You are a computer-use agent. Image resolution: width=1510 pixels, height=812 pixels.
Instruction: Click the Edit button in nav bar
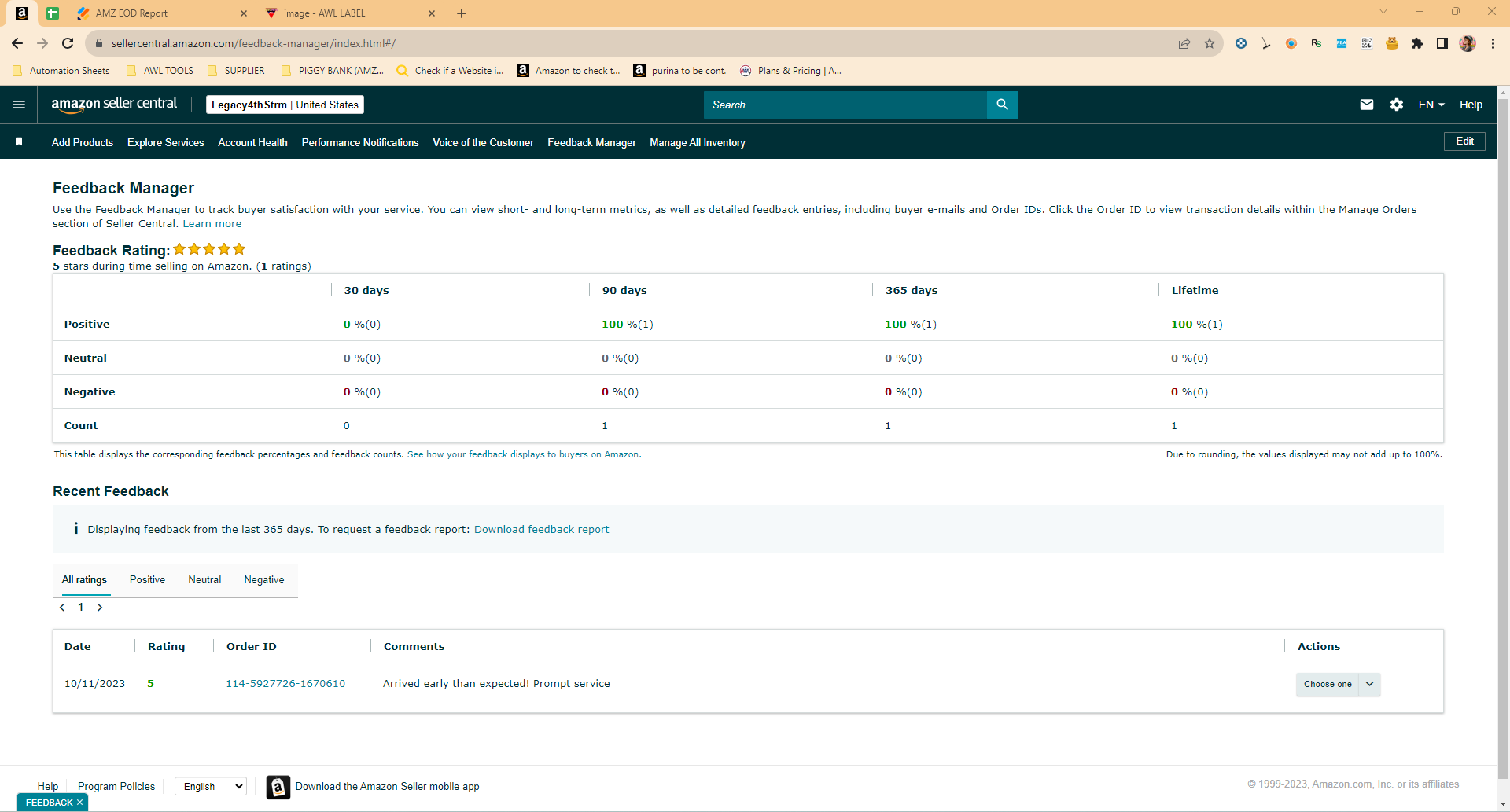[1464, 141]
